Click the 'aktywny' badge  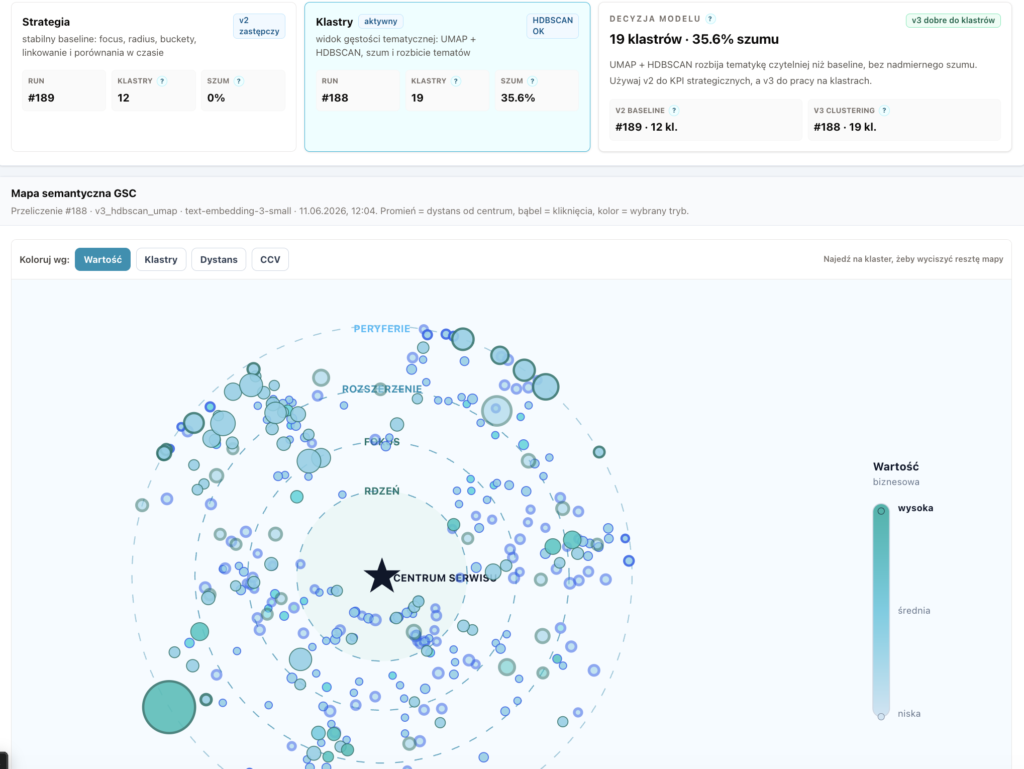pyautogui.click(x=381, y=22)
